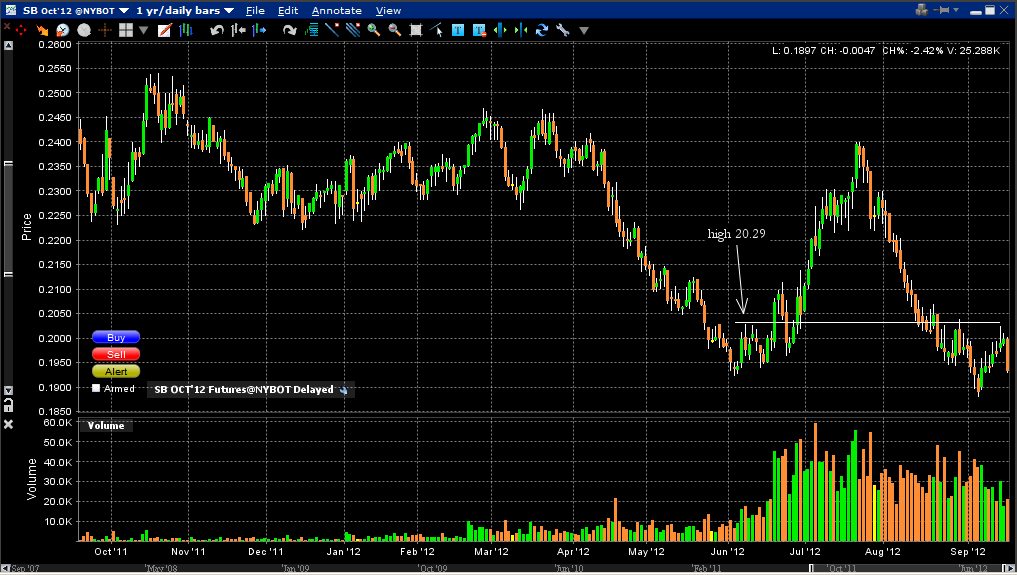Click the small red X toolbar handle
The image size is (1017, 575).
pyautogui.click(x=7, y=27)
